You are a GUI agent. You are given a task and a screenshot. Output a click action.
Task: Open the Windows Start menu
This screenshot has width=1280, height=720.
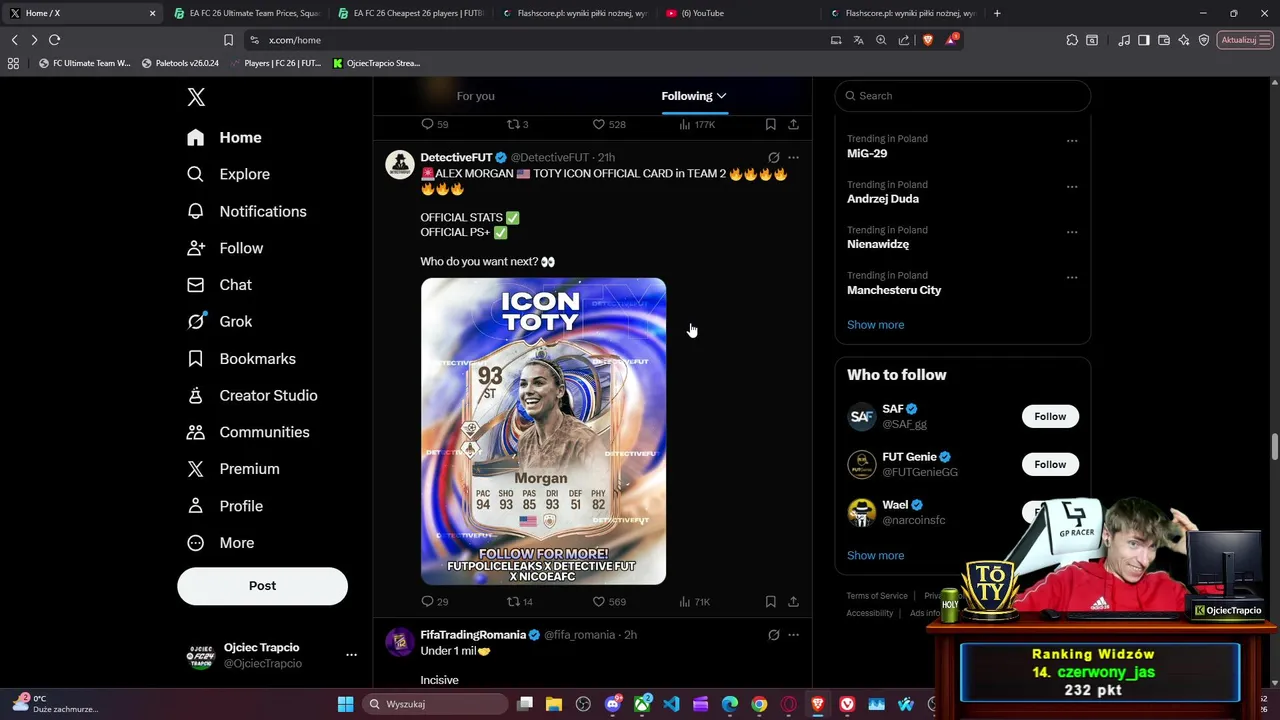(345, 704)
